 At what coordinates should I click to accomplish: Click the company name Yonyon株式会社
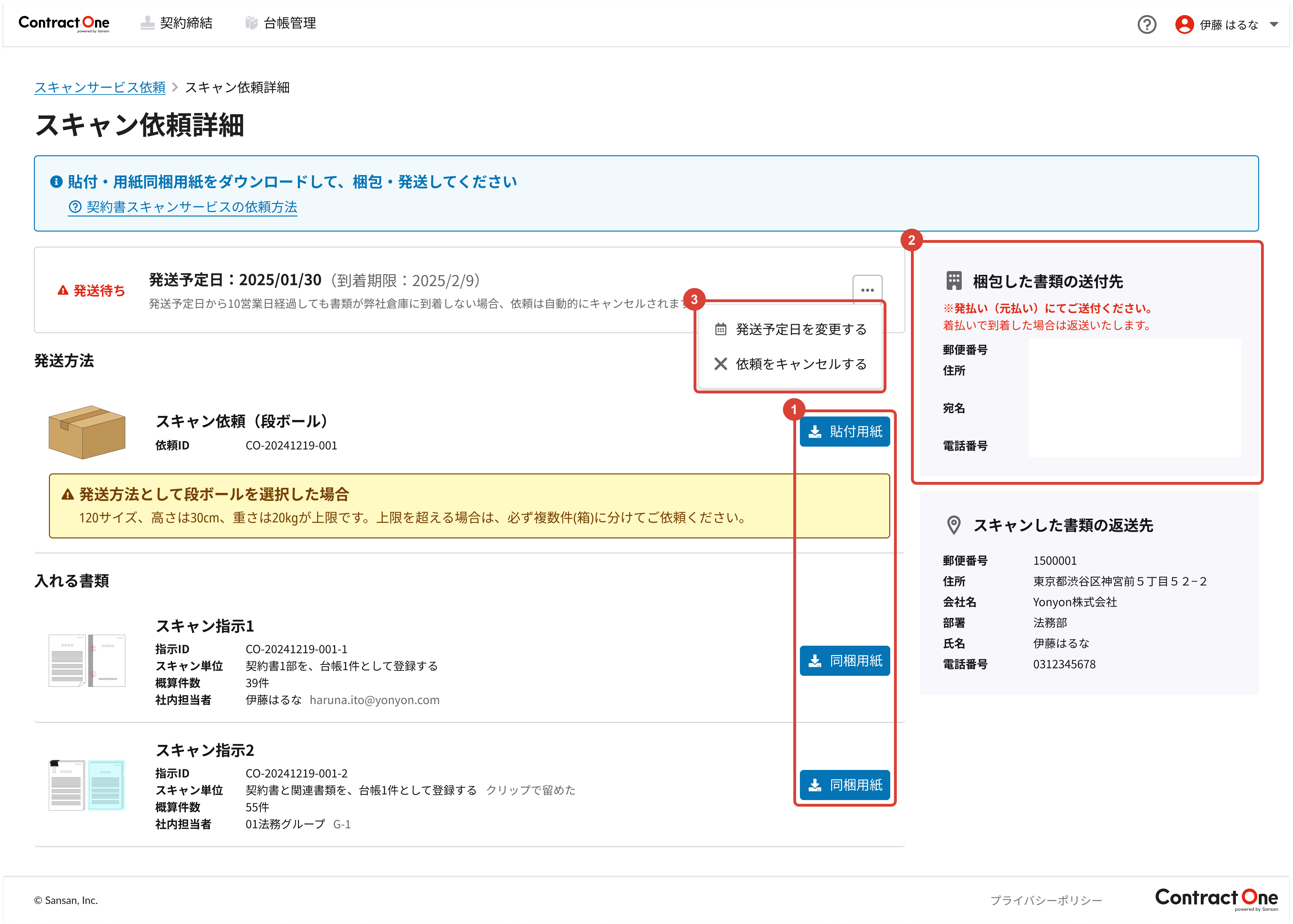pyautogui.click(x=1075, y=602)
